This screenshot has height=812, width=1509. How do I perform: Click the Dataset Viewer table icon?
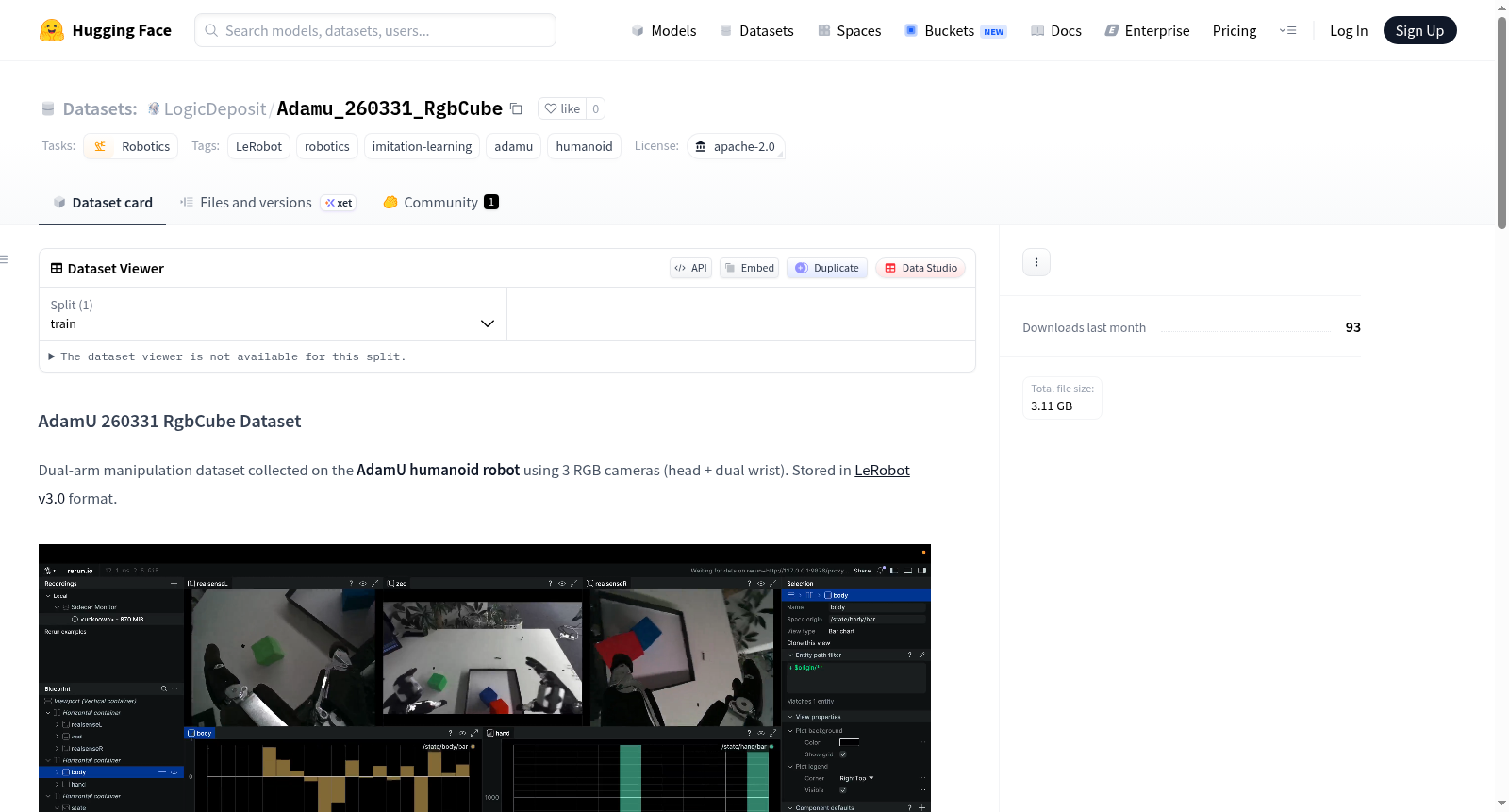(x=57, y=268)
